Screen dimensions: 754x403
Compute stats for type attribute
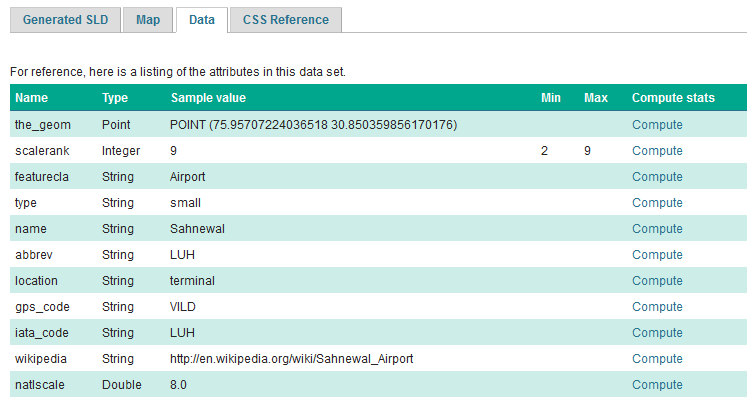pyautogui.click(x=657, y=203)
